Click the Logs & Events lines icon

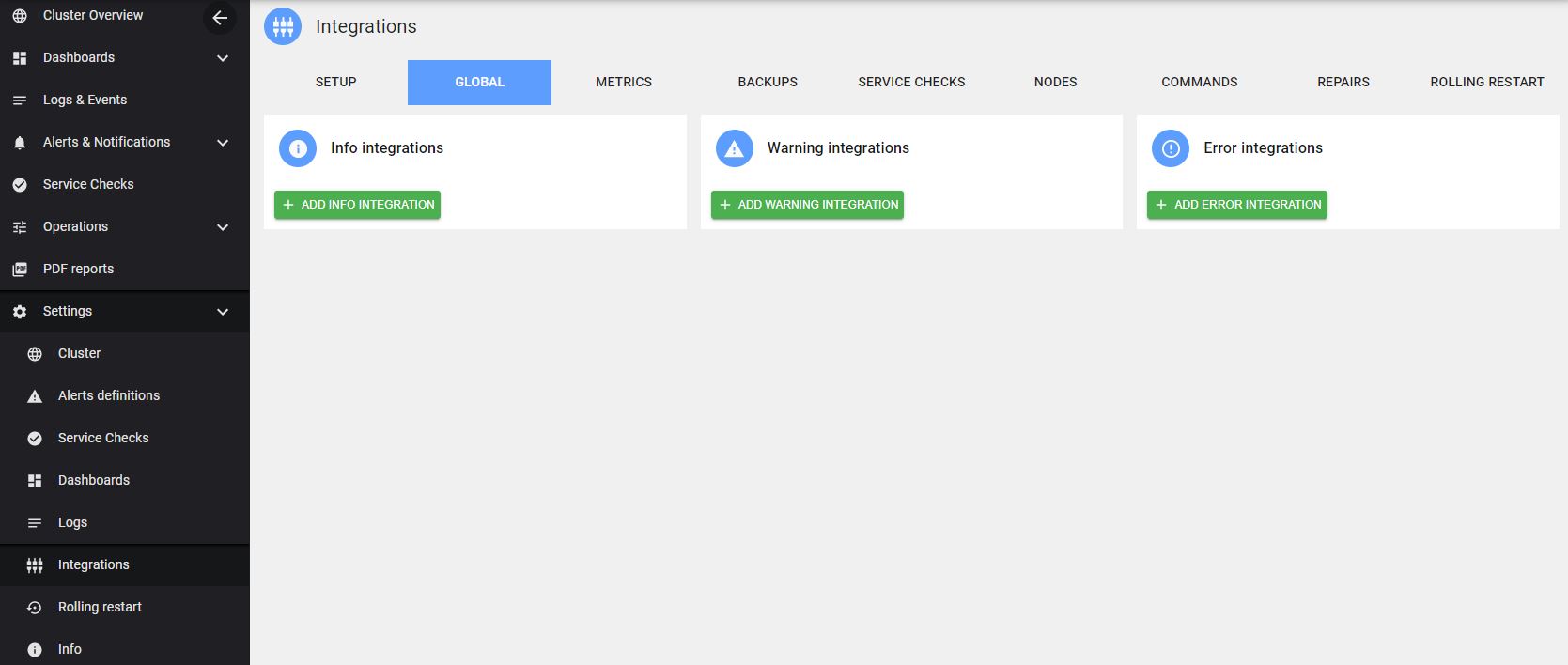tap(20, 101)
